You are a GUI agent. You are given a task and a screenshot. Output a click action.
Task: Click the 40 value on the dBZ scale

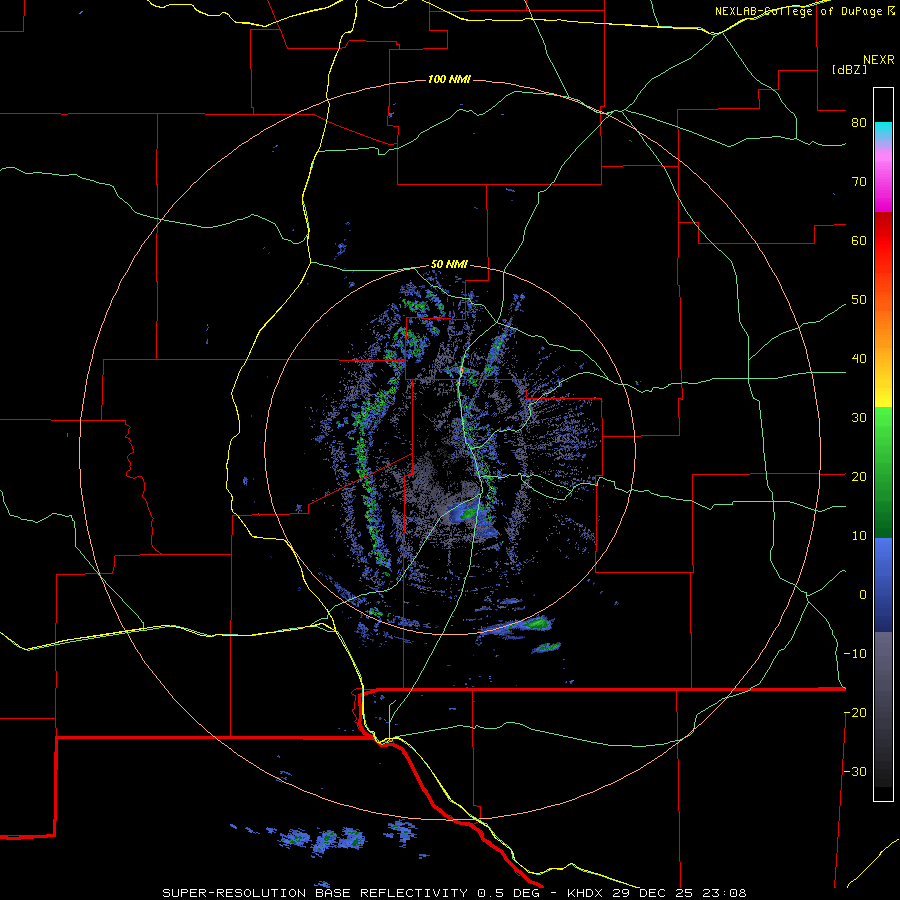coord(859,359)
